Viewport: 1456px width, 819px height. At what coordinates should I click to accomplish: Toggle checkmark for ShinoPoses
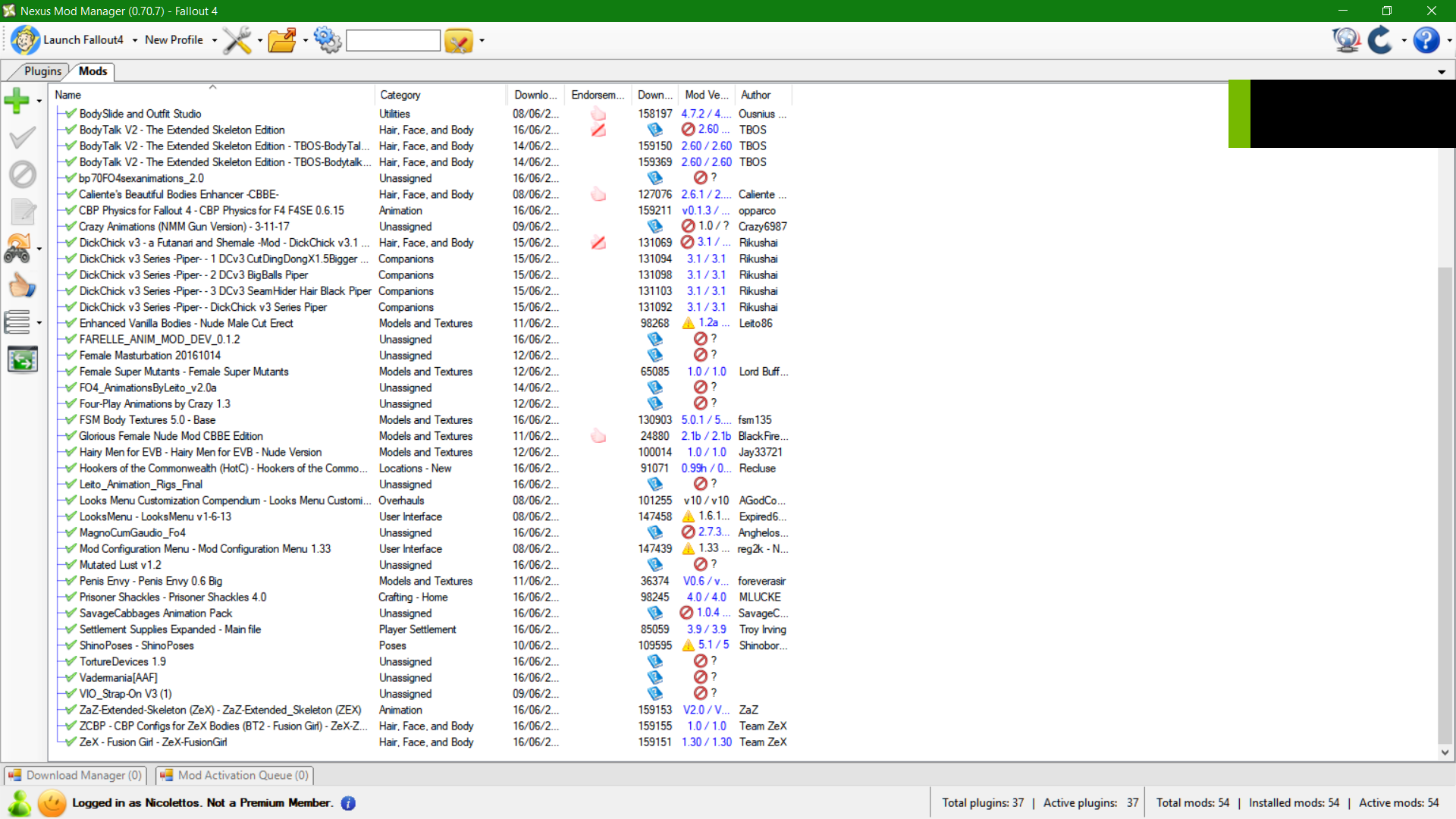(71, 645)
